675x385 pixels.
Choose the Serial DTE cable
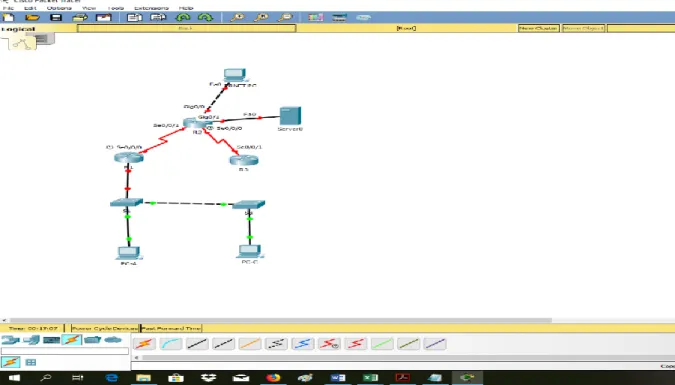point(356,344)
